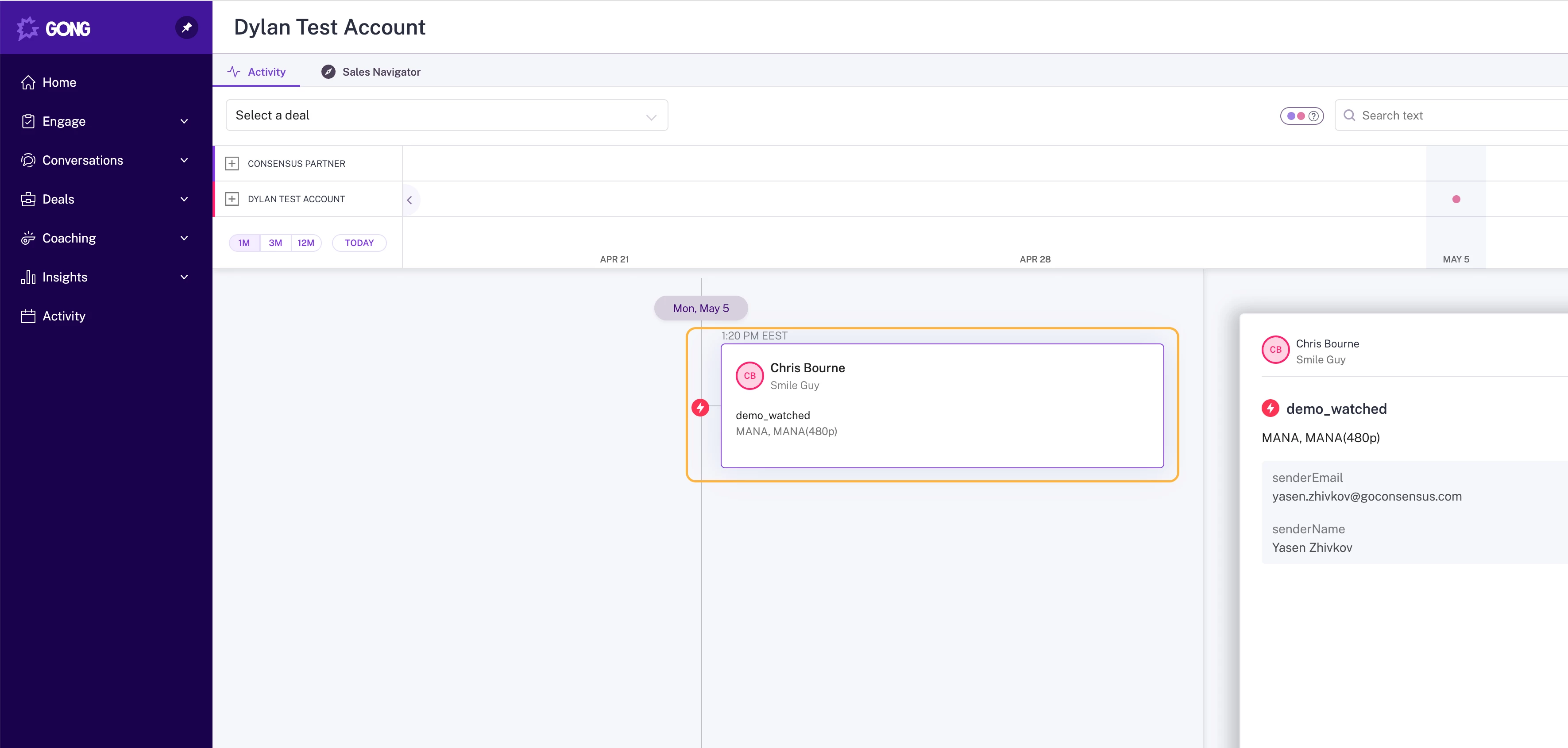Click the lightning icon beside demo_watched heading
This screenshot has width=1568, height=748.
point(1271,408)
